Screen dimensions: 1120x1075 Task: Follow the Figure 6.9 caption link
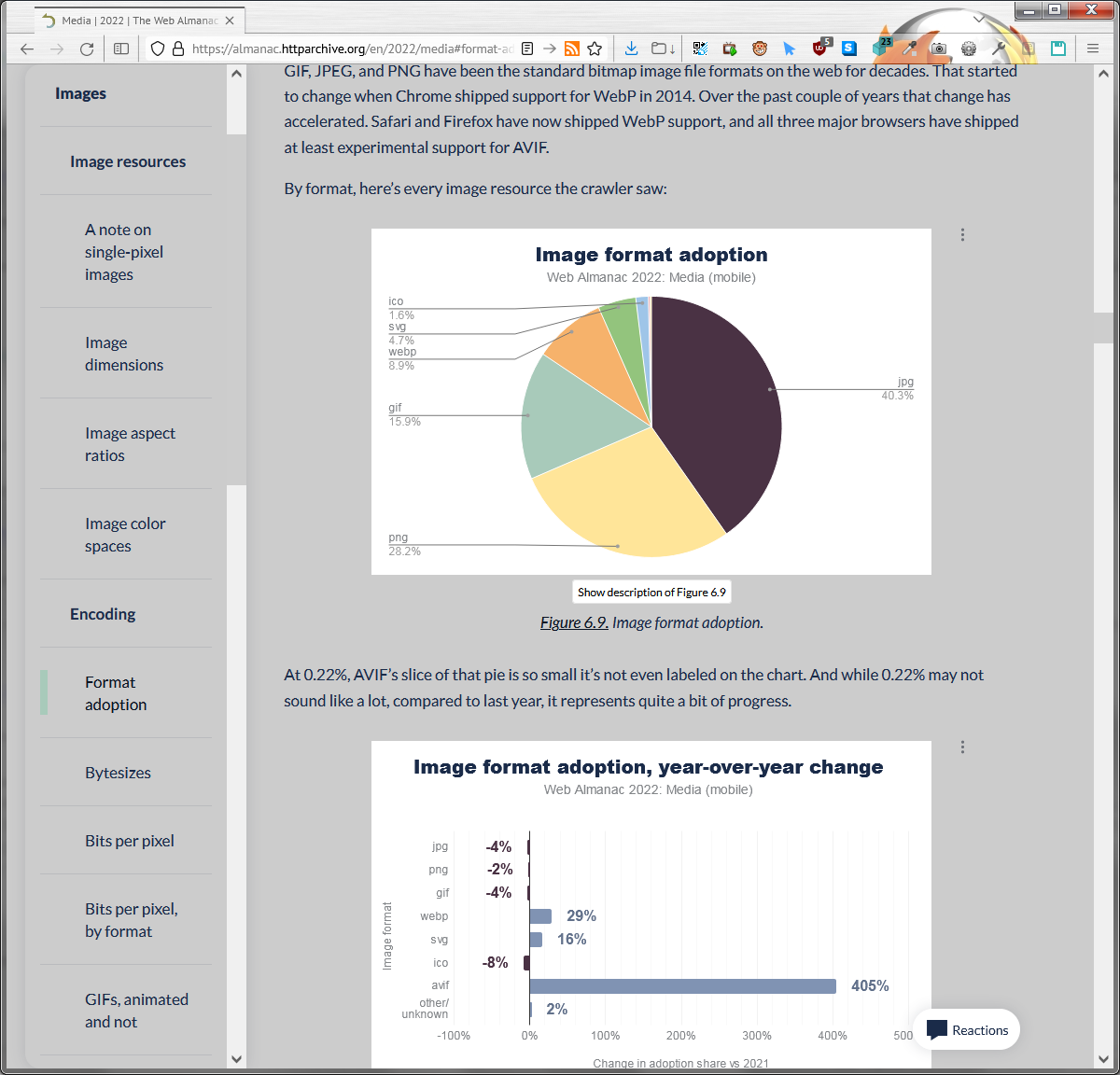click(574, 622)
